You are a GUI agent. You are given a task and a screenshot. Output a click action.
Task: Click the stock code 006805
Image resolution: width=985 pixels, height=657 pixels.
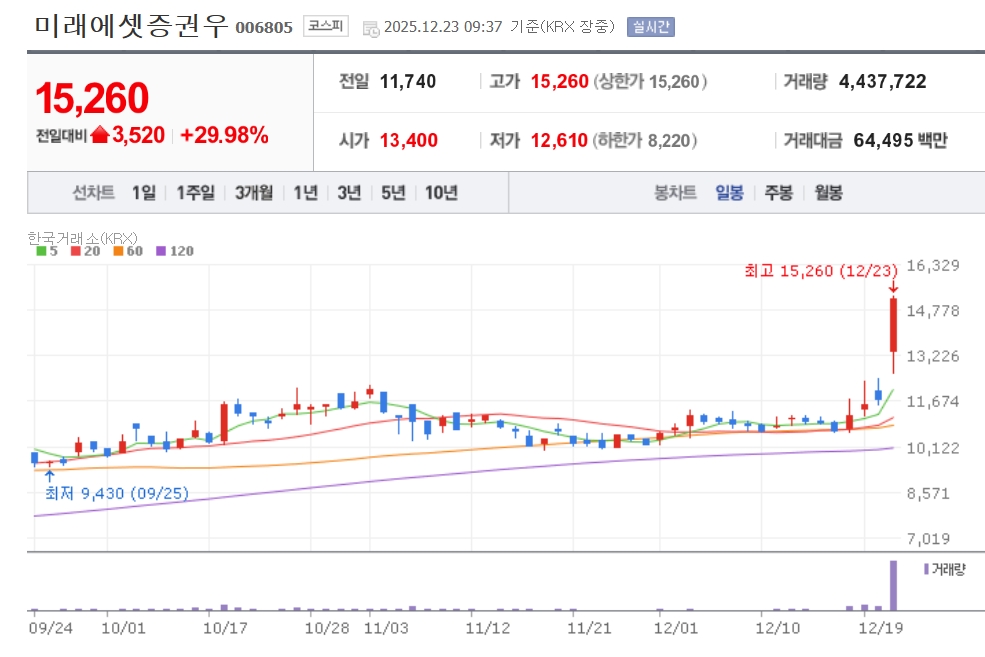coord(264,28)
